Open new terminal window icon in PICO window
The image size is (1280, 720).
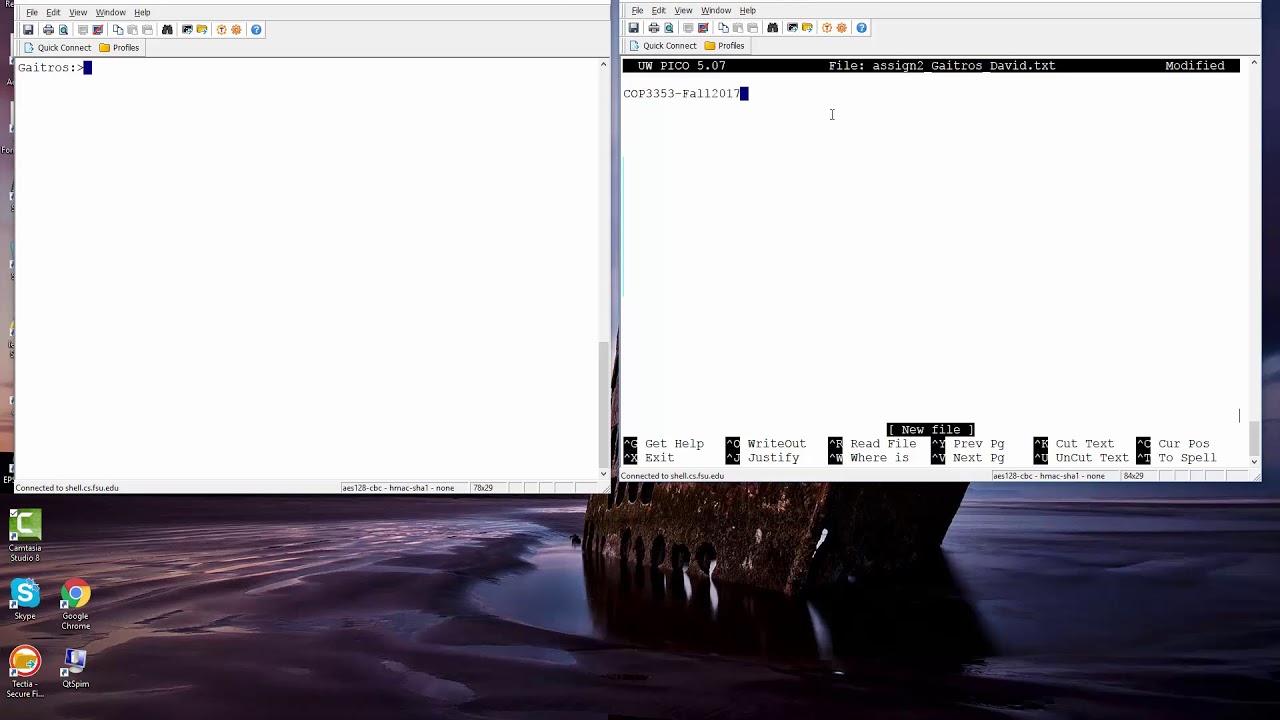point(792,28)
